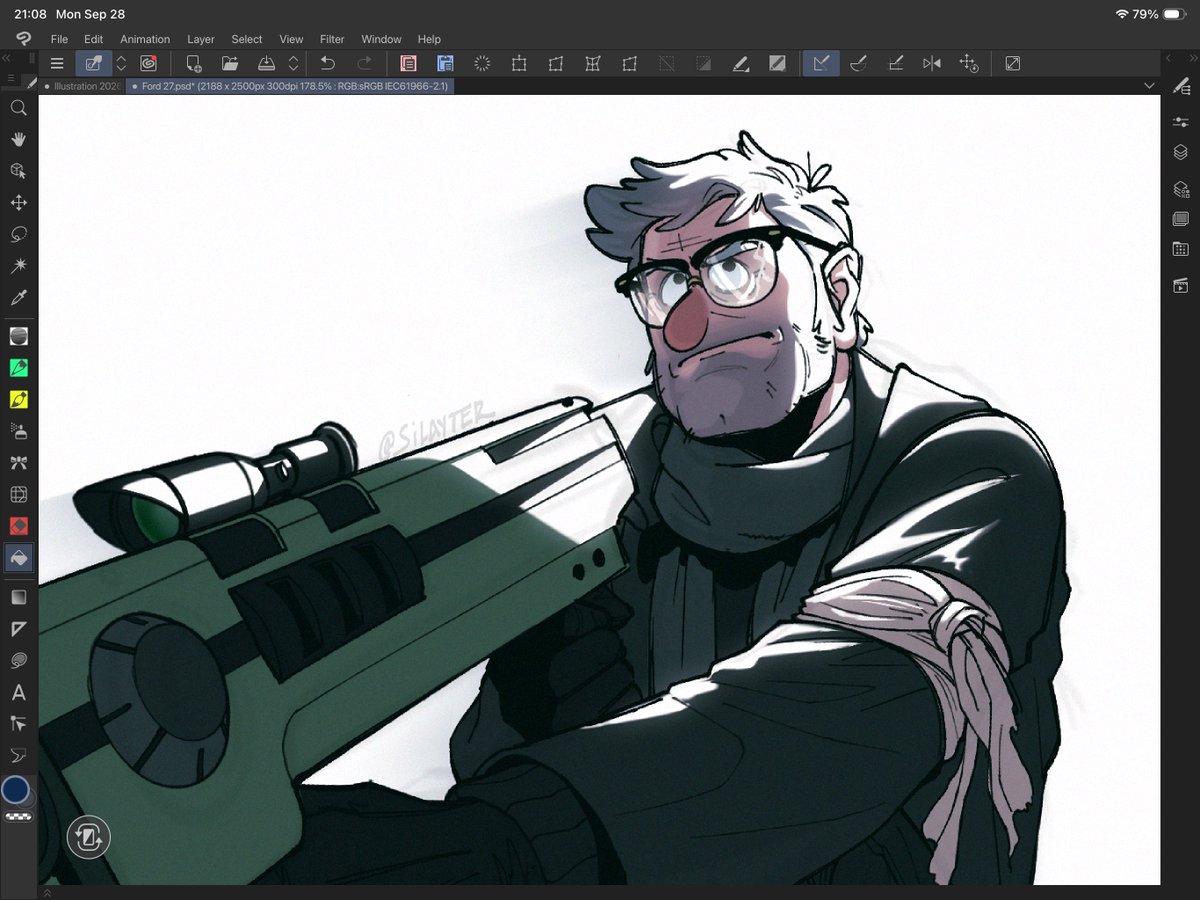Image resolution: width=1200 pixels, height=900 pixels.
Task: Click the Undo arrow in toolbar
Action: coord(327,63)
